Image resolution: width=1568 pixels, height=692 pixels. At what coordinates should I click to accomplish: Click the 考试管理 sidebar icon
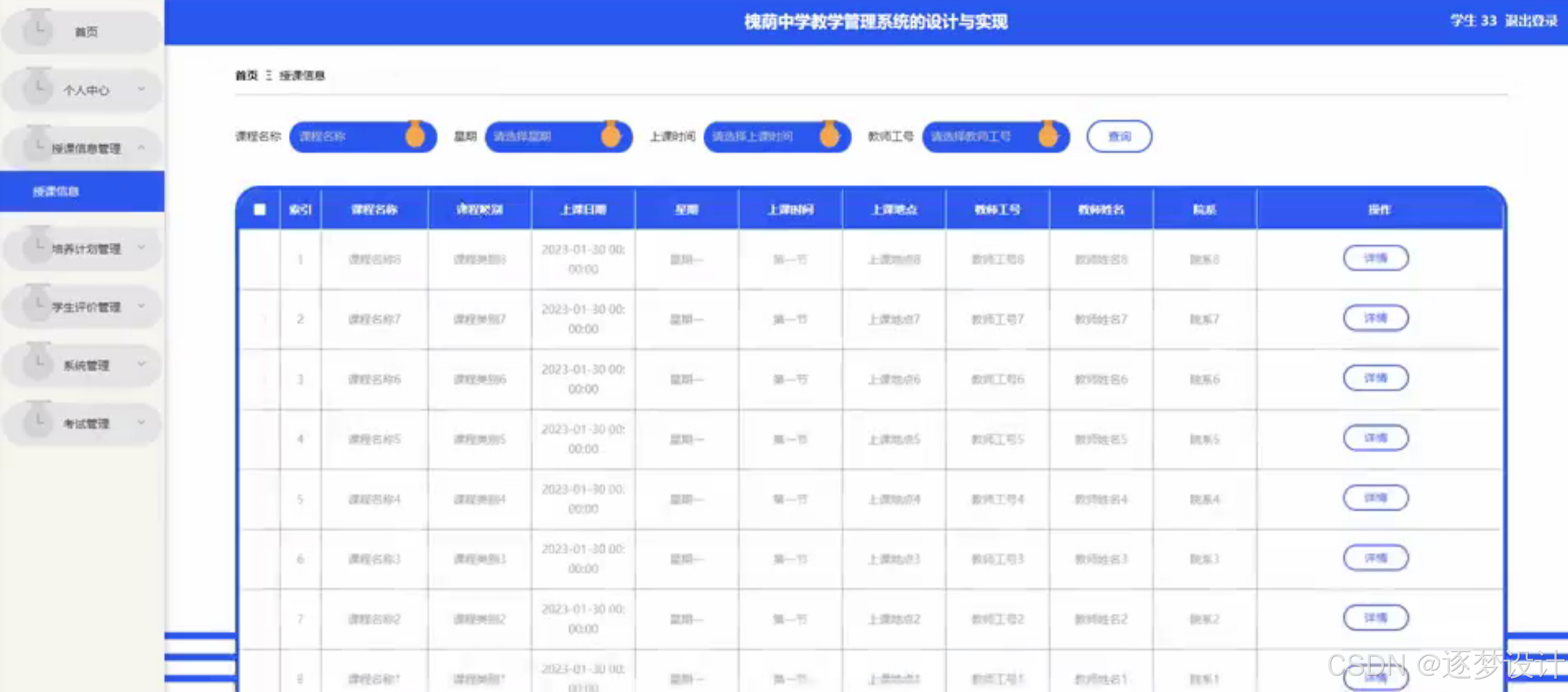[38, 422]
